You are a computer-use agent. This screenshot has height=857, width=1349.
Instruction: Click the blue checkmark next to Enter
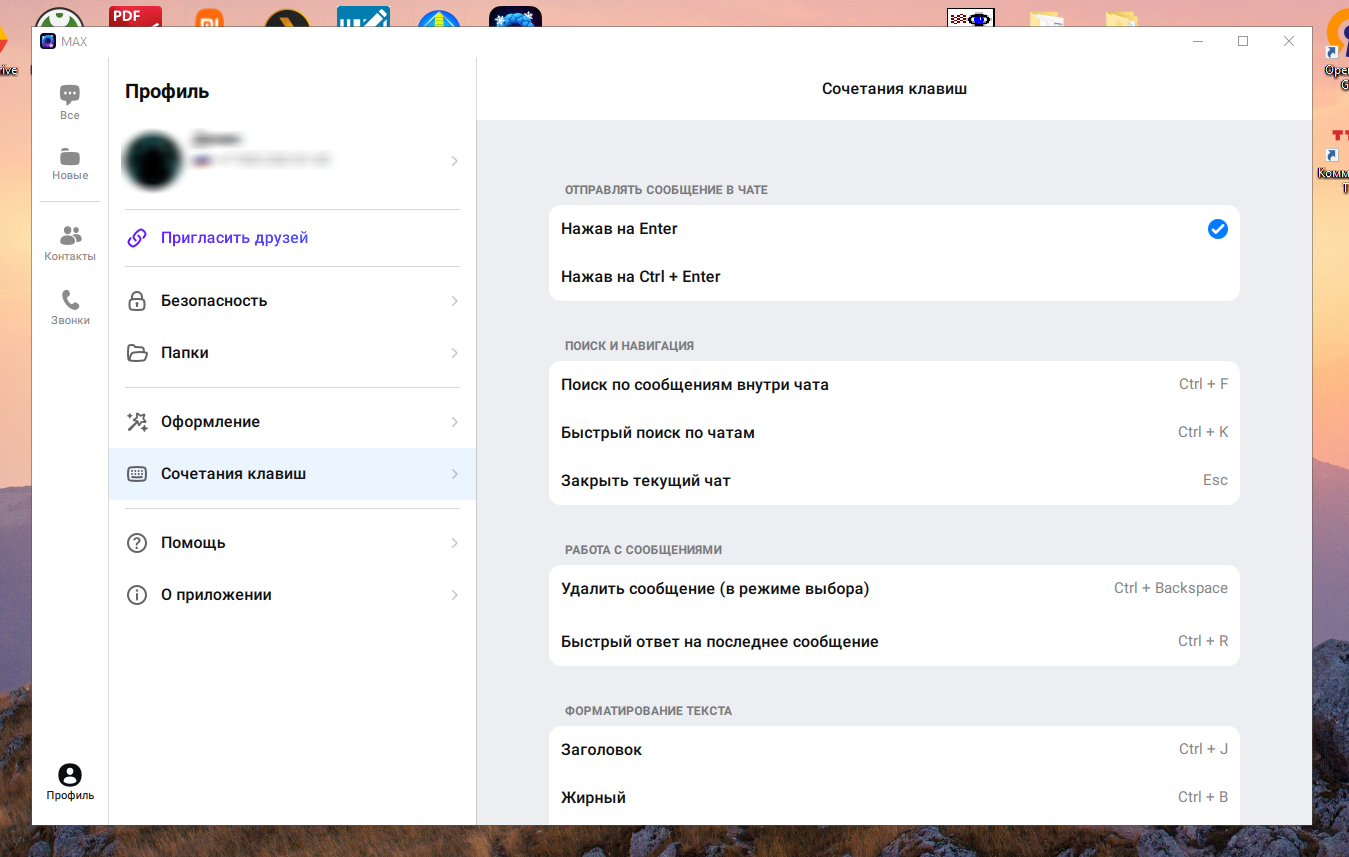[1217, 229]
